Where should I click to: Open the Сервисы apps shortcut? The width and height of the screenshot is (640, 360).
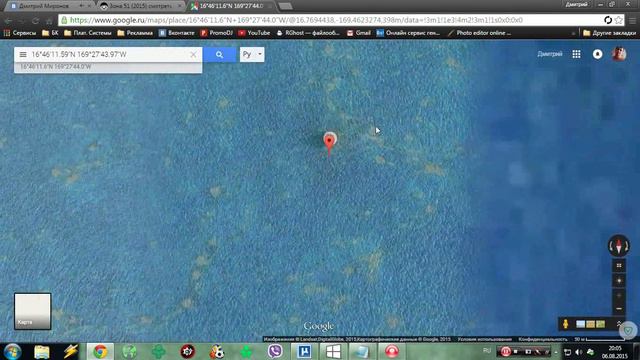[20, 33]
